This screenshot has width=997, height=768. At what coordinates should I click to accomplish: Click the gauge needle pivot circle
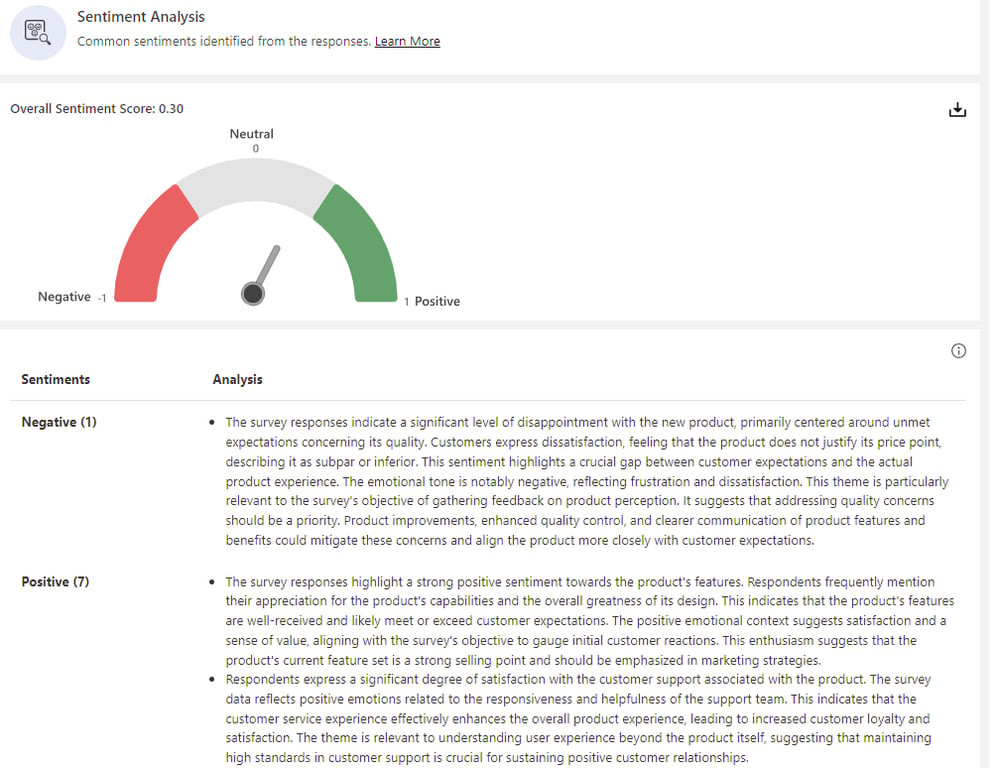(x=253, y=293)
